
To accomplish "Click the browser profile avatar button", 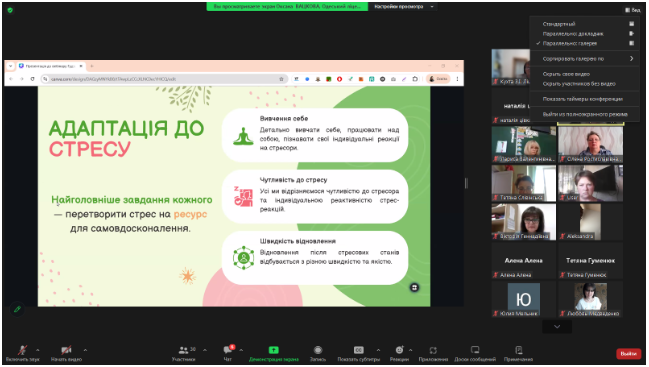I will (438, 79).
